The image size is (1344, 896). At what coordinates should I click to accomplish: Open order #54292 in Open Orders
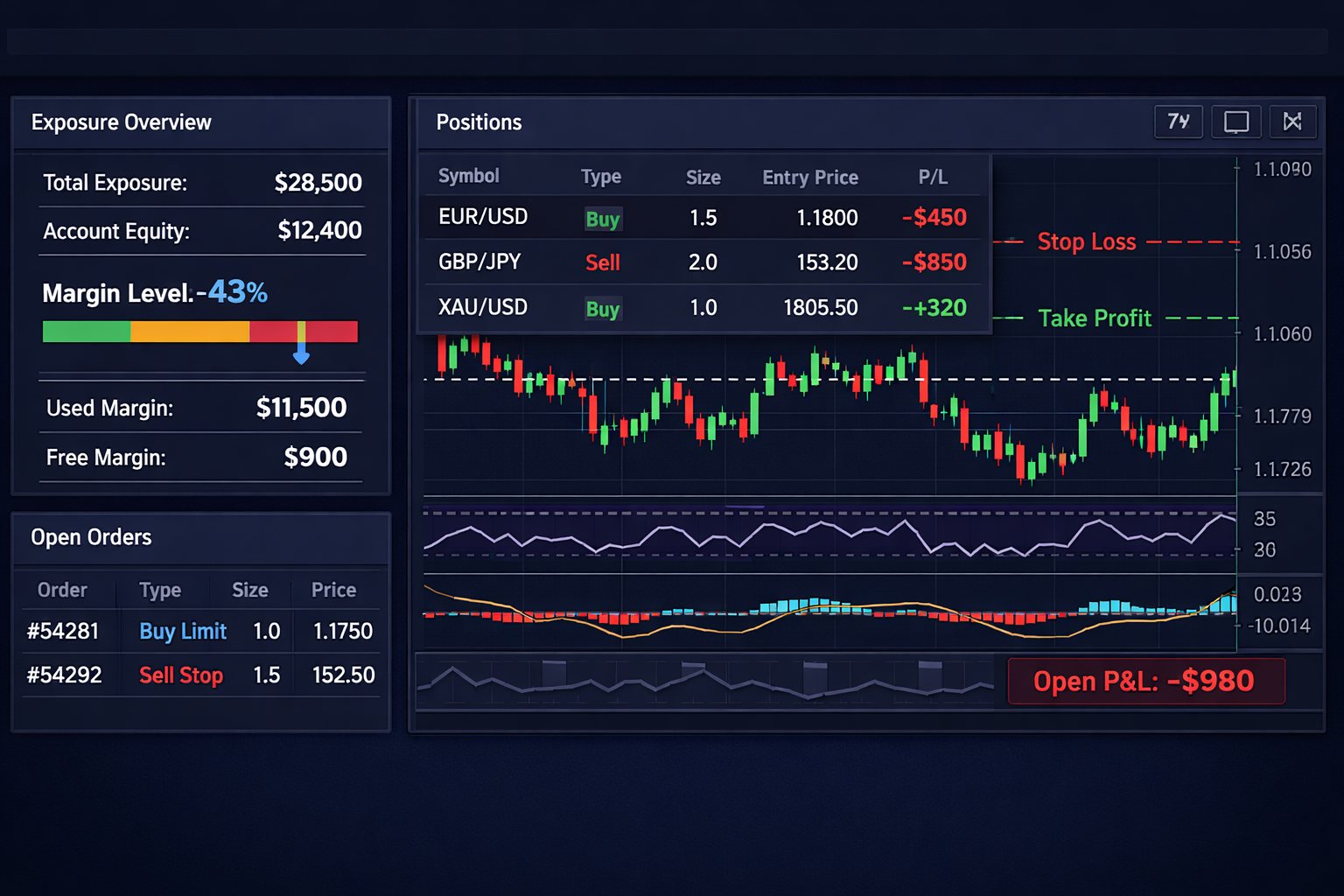point(64,675)
